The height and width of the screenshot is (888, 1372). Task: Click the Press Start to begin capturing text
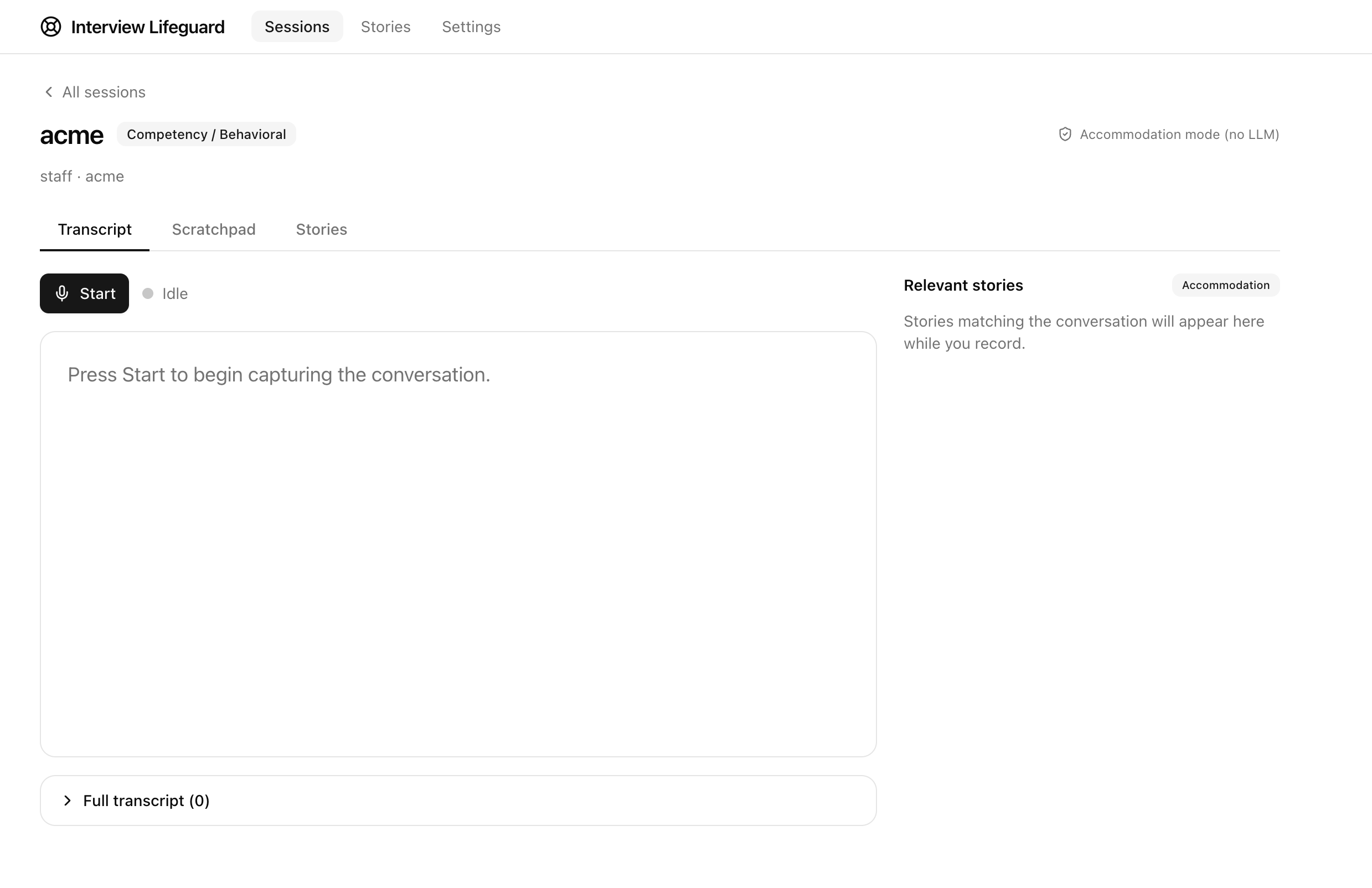279,375
